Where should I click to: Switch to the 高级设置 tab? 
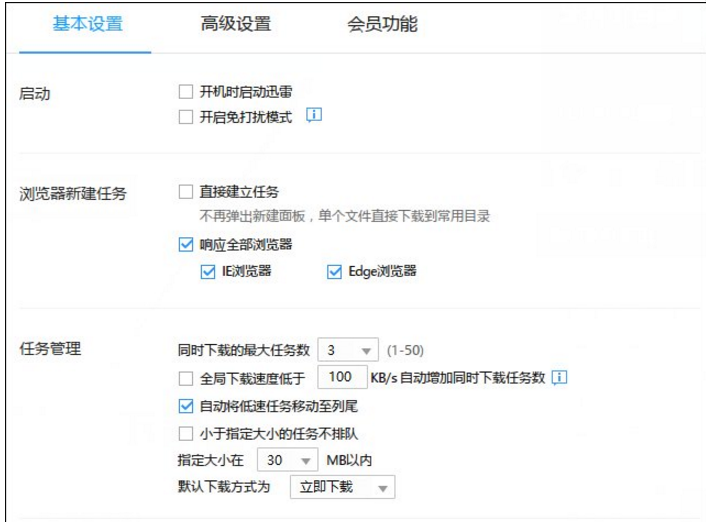click(x=235, y=24)
